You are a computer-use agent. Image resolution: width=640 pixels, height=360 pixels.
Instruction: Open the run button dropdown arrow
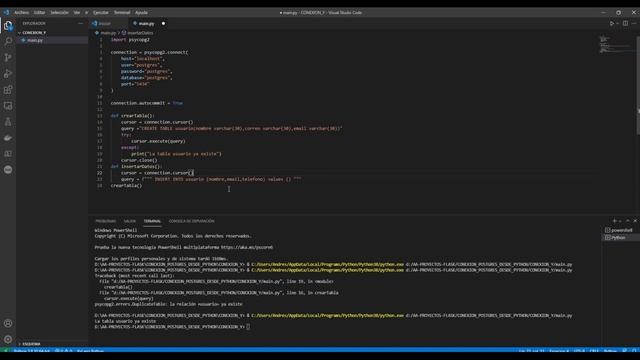click(x=618, y=24)
